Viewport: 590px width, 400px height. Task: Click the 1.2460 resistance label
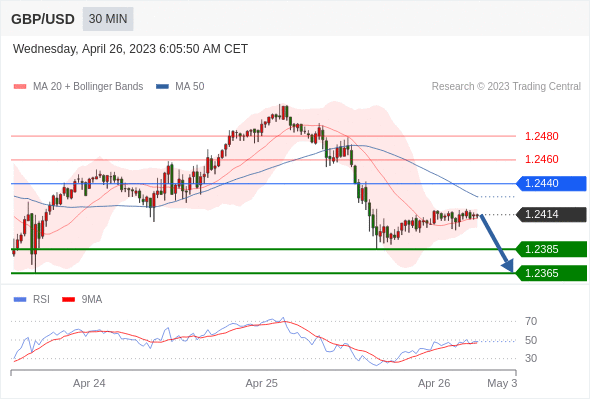[x=541, y=159]
